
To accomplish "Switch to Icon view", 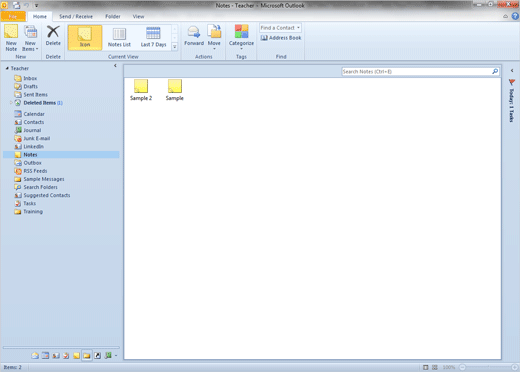I will 85,37.
